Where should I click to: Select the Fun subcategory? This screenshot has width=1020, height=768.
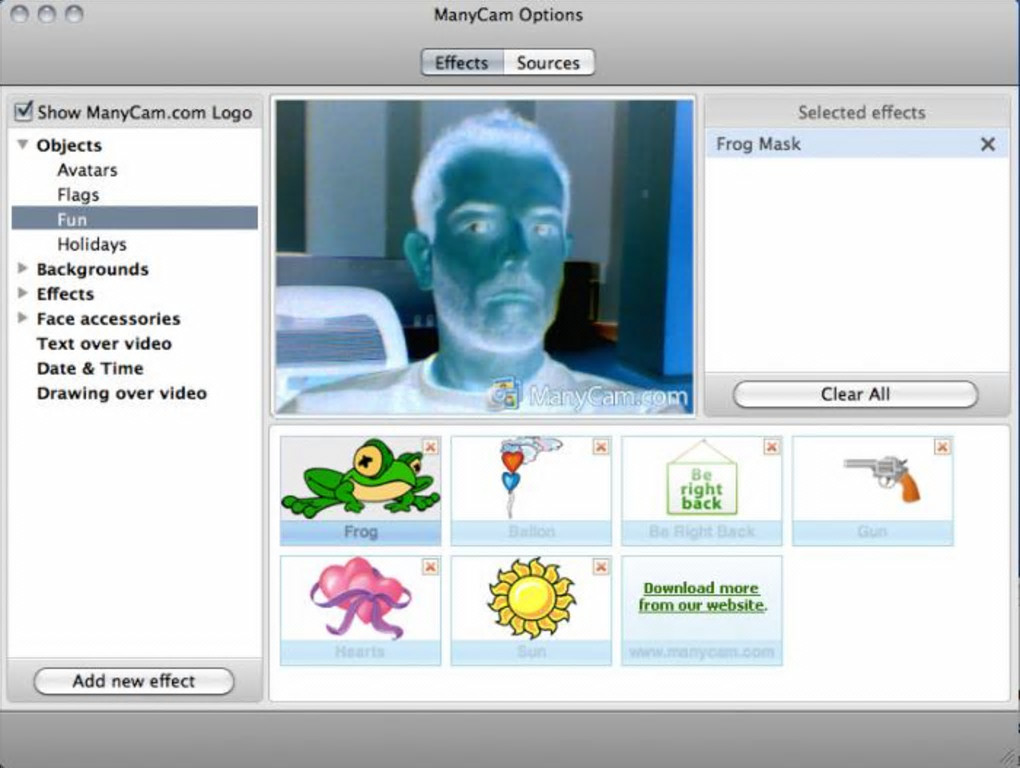pyautogui.click(x=135, y=218)
